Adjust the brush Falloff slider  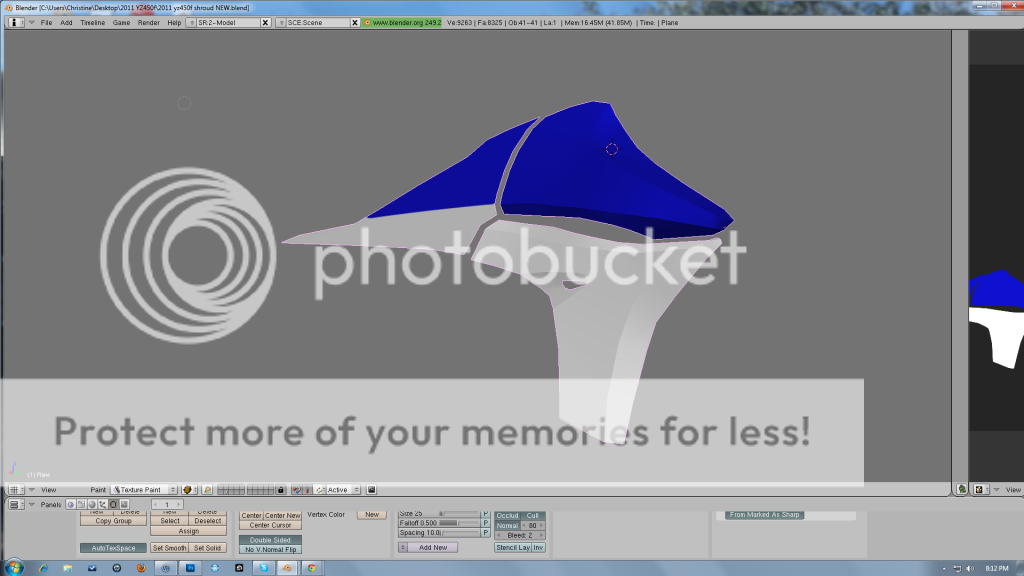click(x=440, y=524)
